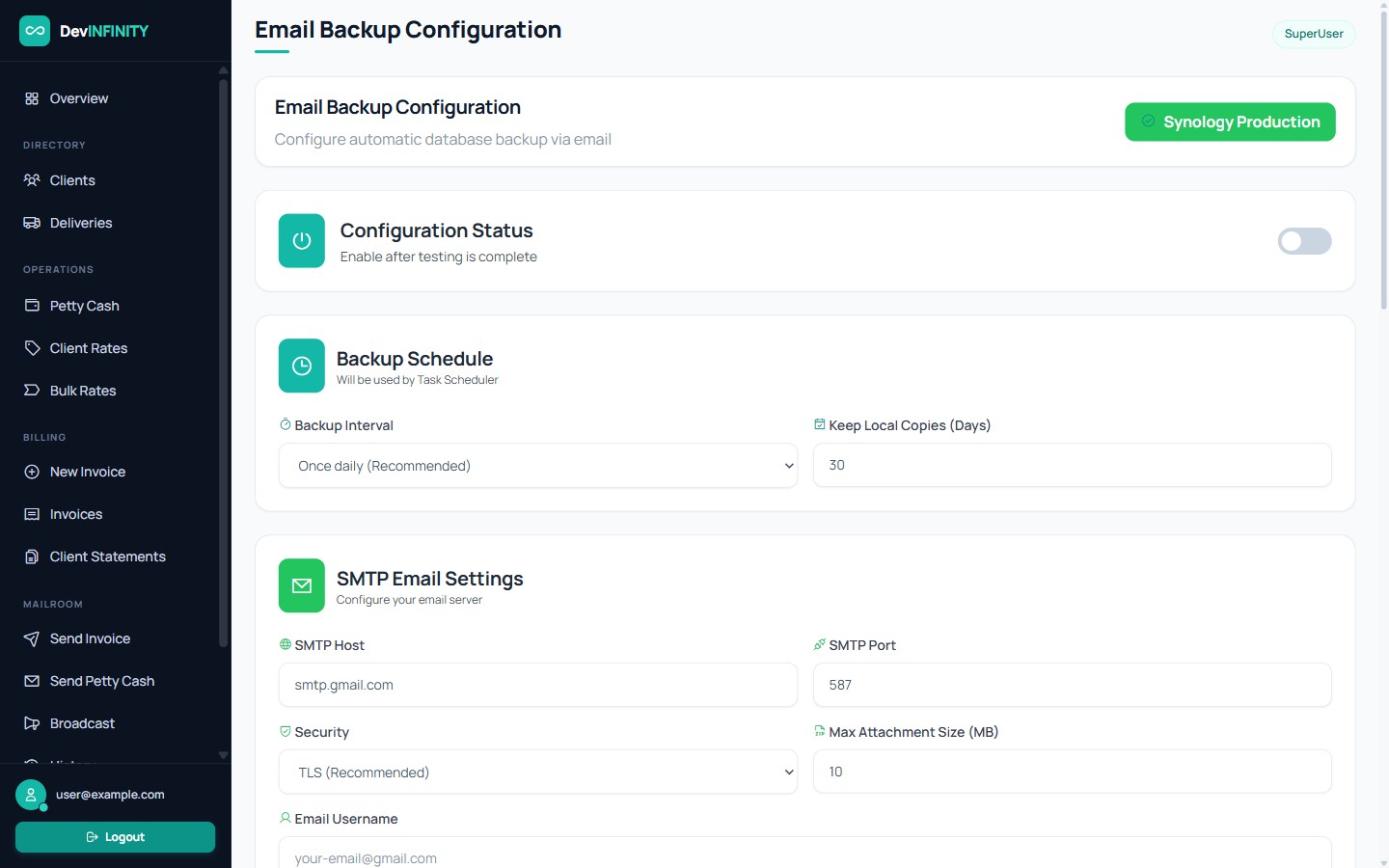
Task: Click the SuperUser badge
Action: pyautogui.click(x=1314, y=34)
